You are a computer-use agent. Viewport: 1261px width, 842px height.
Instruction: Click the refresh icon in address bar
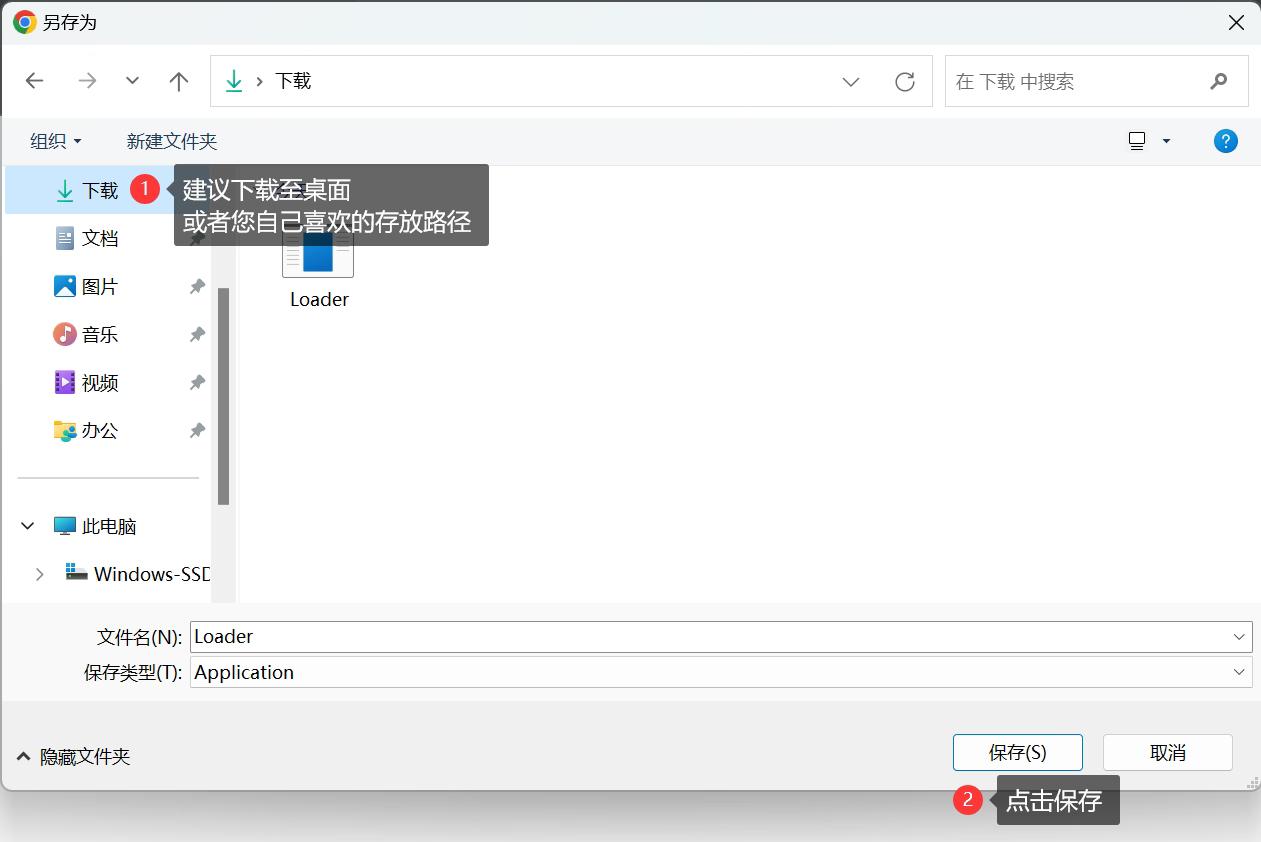coord(904,81)
